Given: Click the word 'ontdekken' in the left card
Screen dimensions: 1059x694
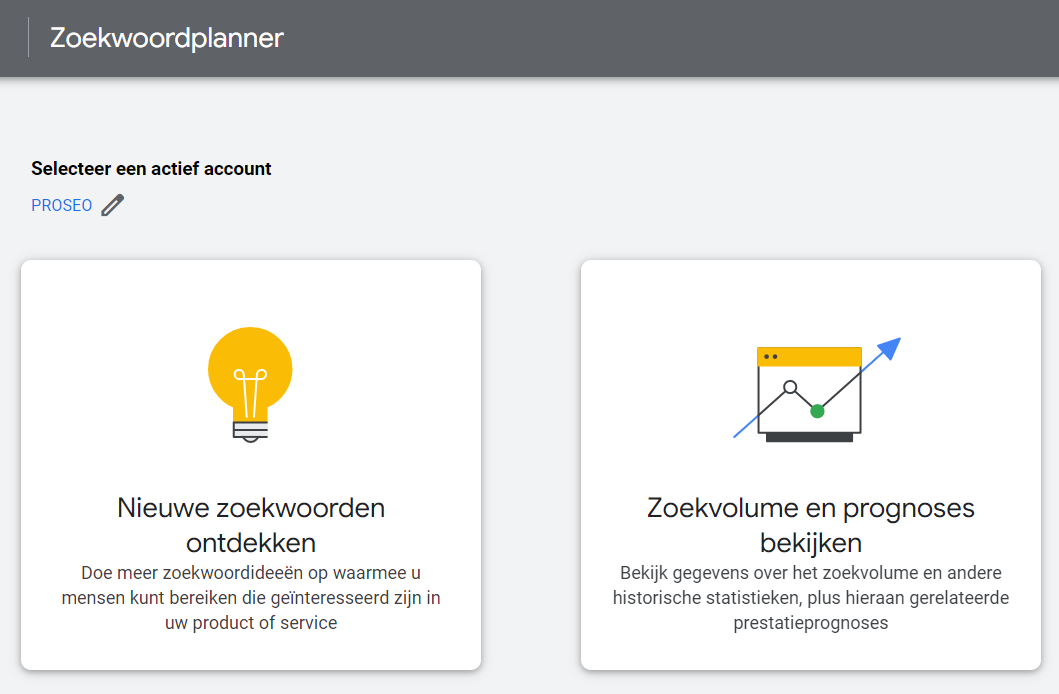Looking at the screenshot, I should click(x=251, y=543).
